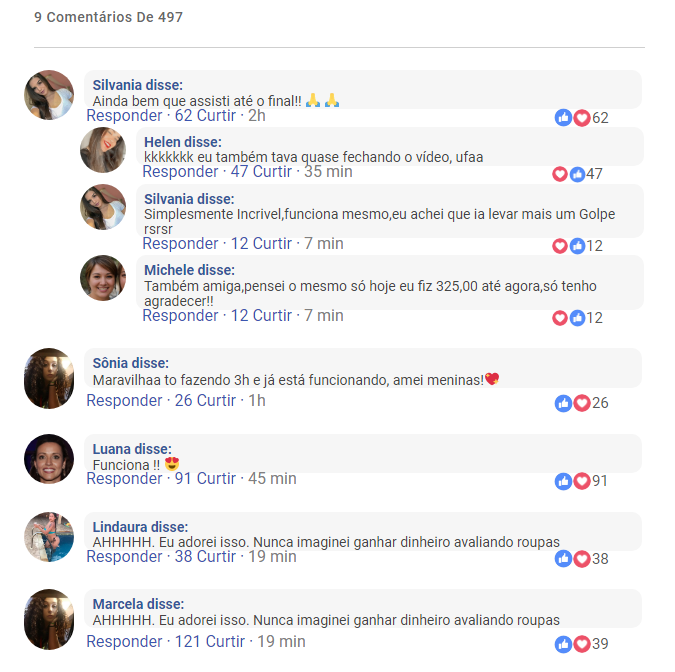675x672 pixels.
Task: Click the heart reaction on Helen's reply
Action: click(x=560, y=174)
